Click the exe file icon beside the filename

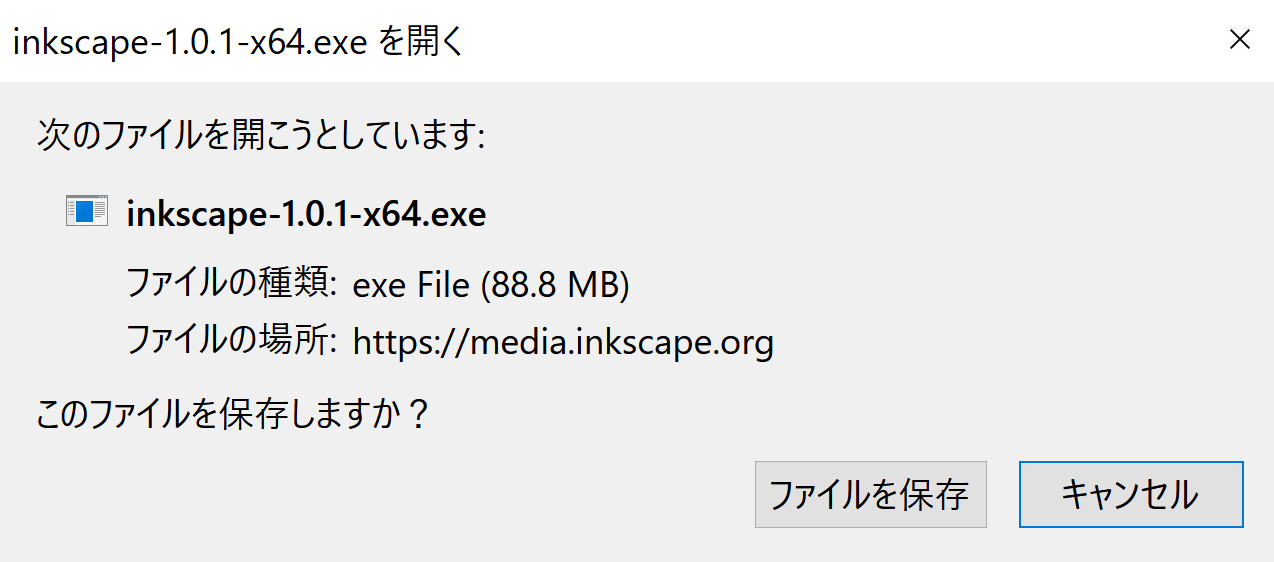(86, 212)
